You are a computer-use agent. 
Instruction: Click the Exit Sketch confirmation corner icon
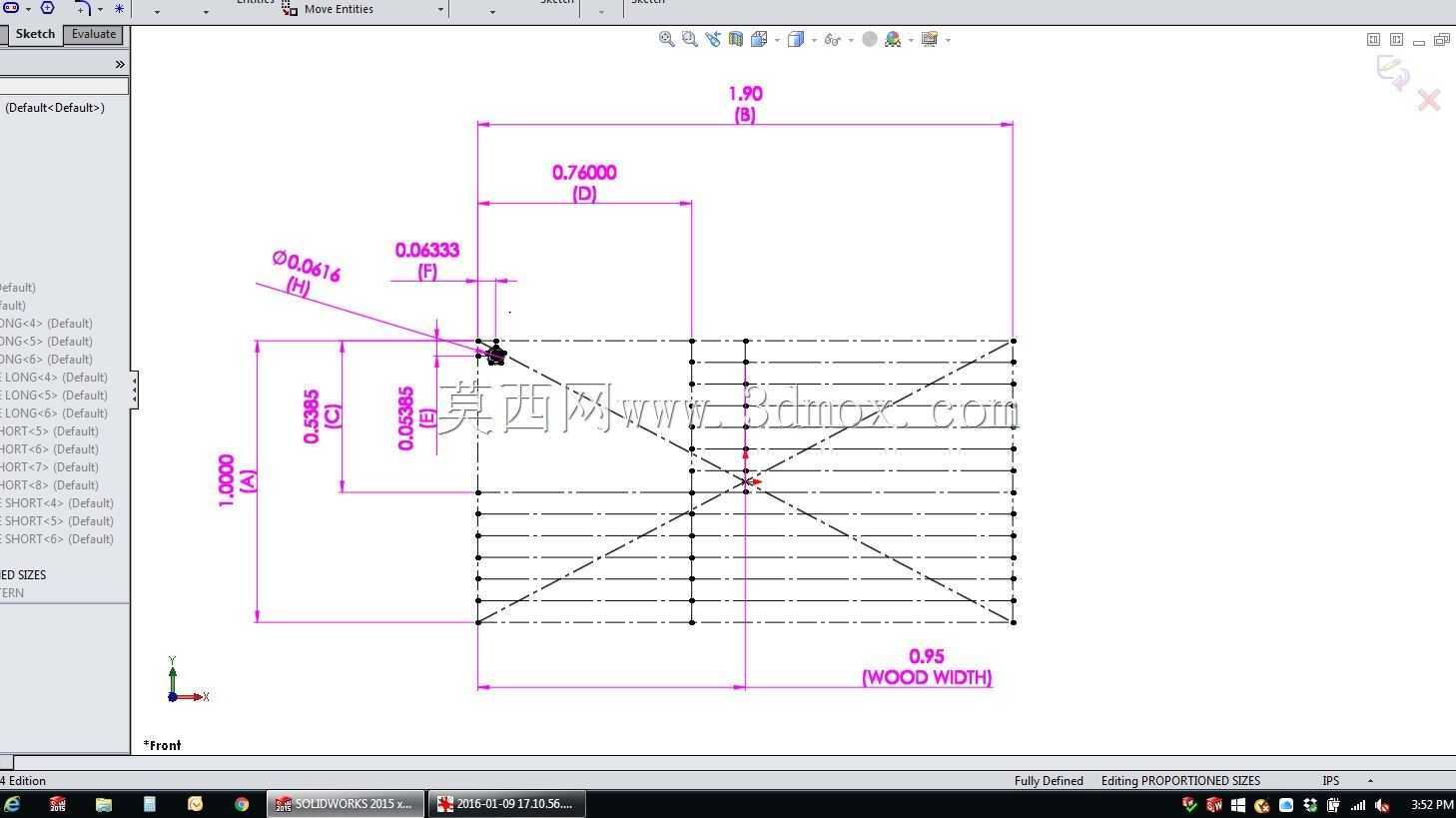coord(1393,72)
